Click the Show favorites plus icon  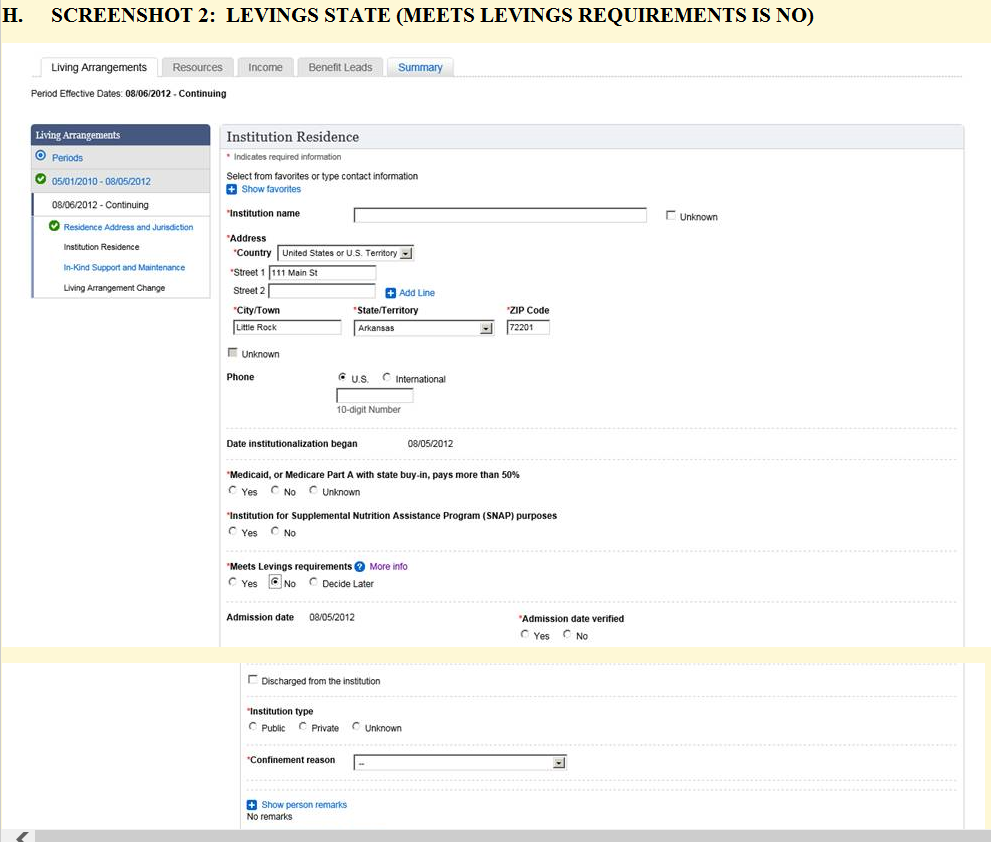tap(232, 189)
